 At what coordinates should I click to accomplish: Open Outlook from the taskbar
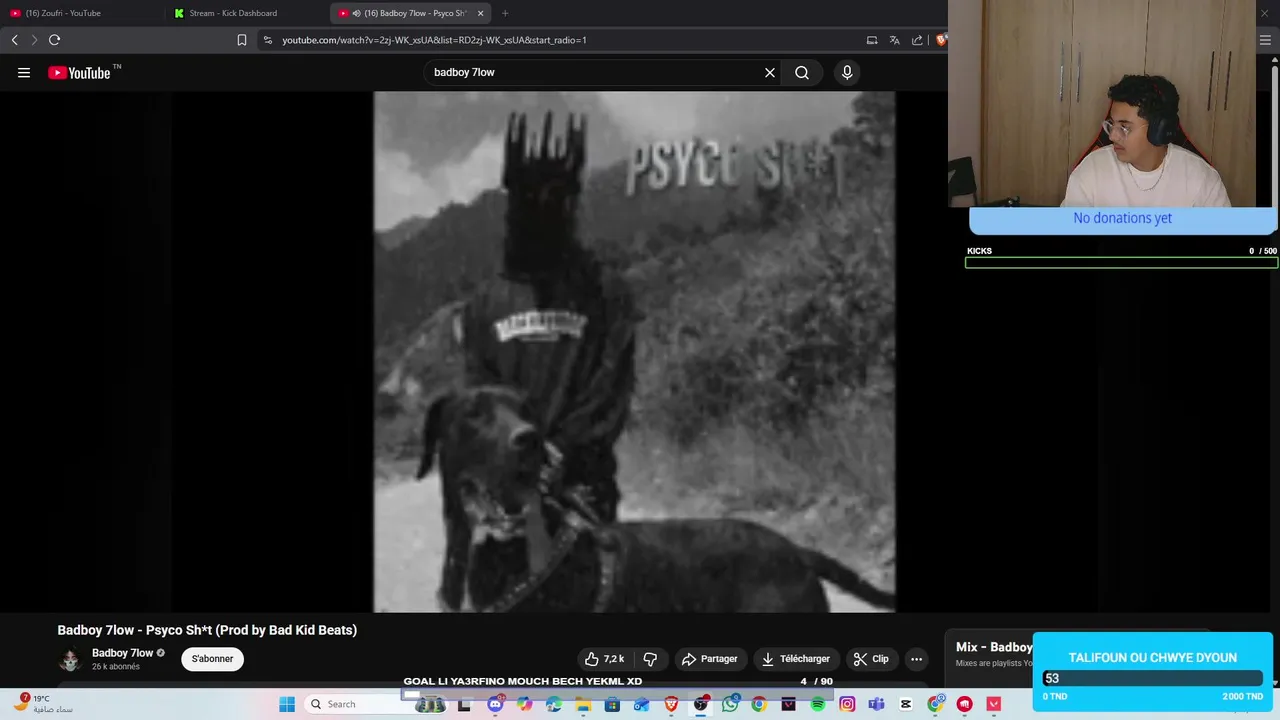point(641,704)
